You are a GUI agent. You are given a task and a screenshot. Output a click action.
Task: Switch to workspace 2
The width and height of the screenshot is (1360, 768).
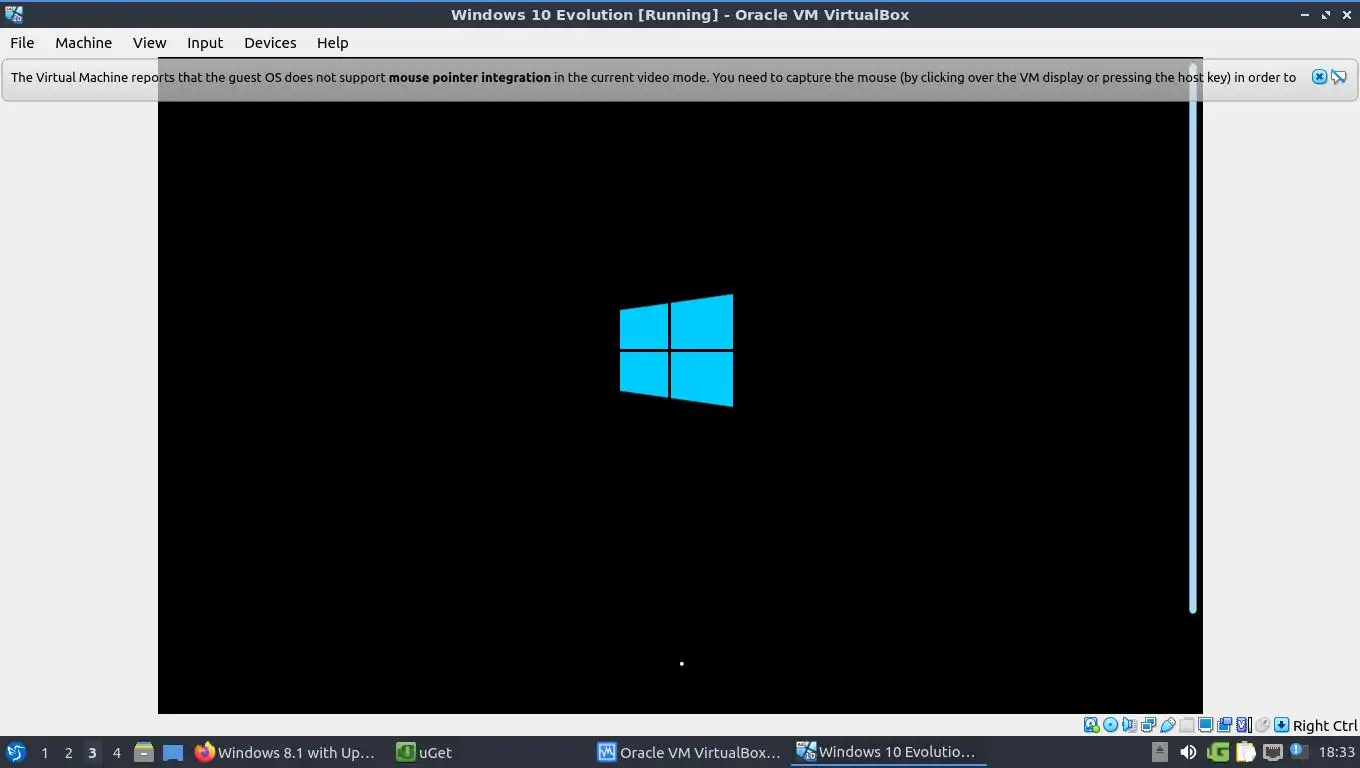tap(68, 752)
